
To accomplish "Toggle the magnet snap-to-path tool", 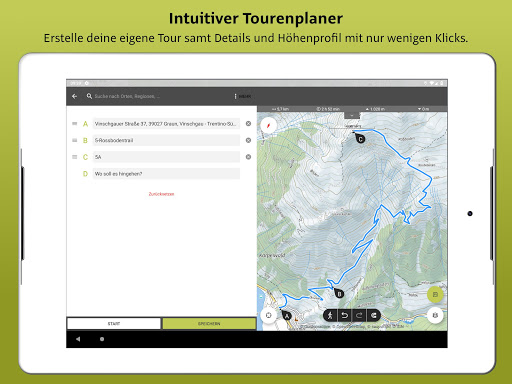I will pos(374,315).
